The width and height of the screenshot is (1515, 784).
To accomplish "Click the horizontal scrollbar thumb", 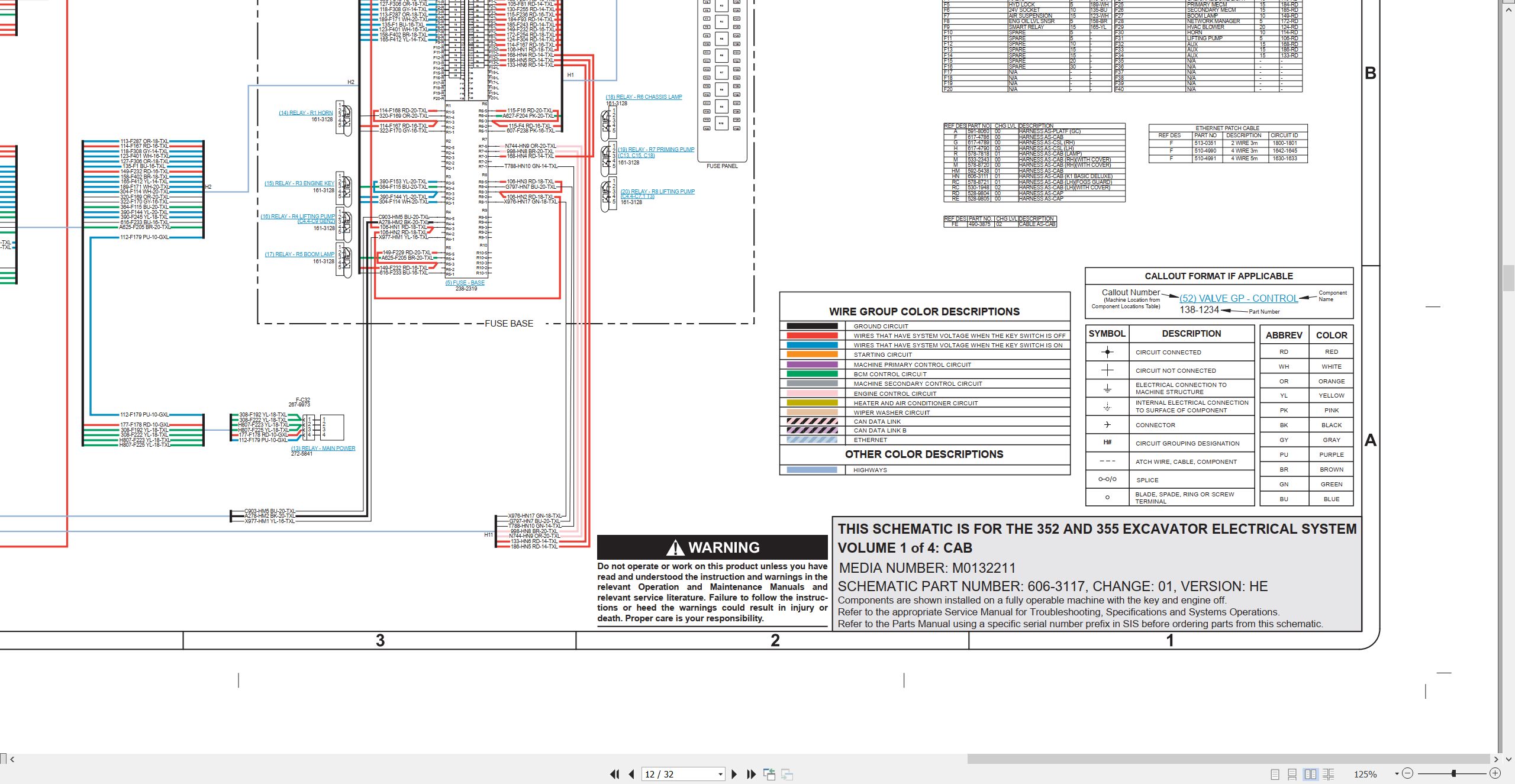I will click(1229, 759).
